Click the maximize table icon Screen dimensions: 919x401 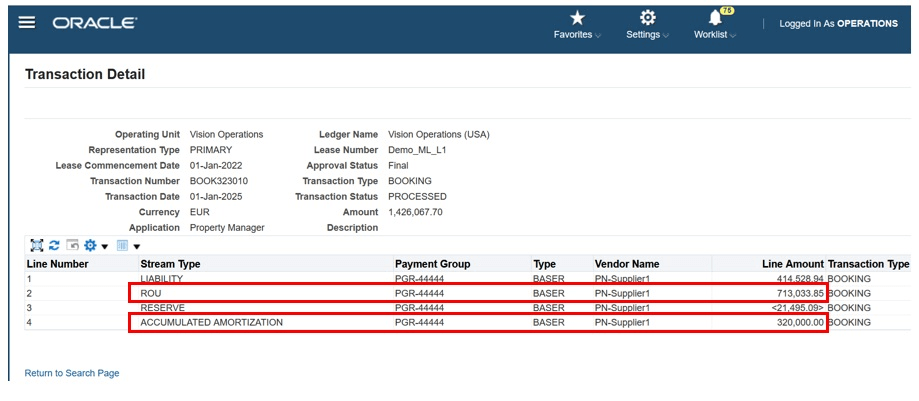click(x=37, y=245)
